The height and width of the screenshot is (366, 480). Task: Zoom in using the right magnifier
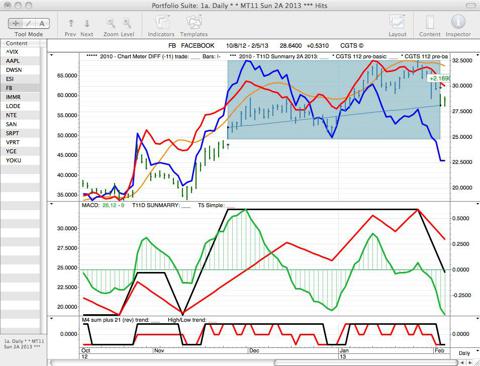click(x=127, y=23)
